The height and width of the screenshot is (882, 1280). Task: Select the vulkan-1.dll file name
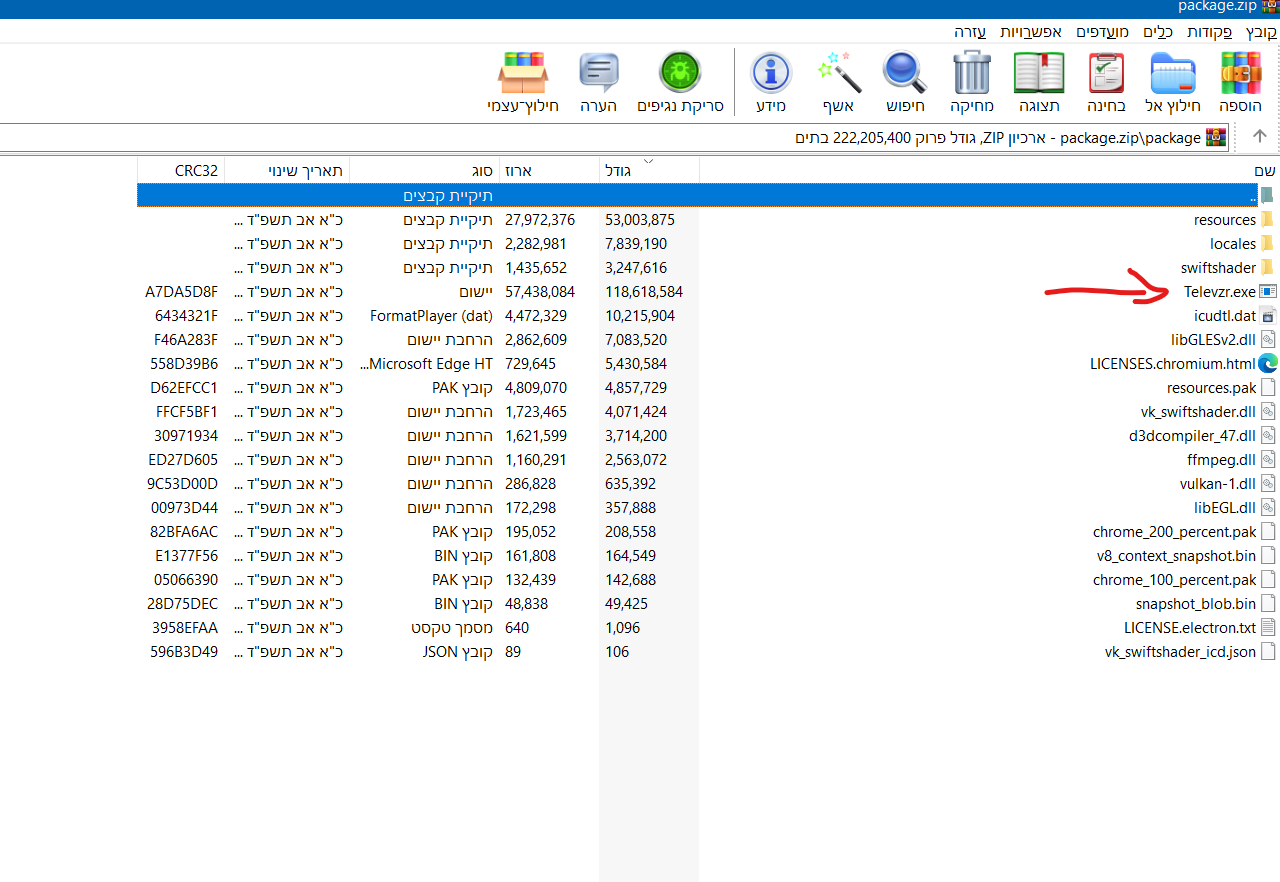[1217, 483]
